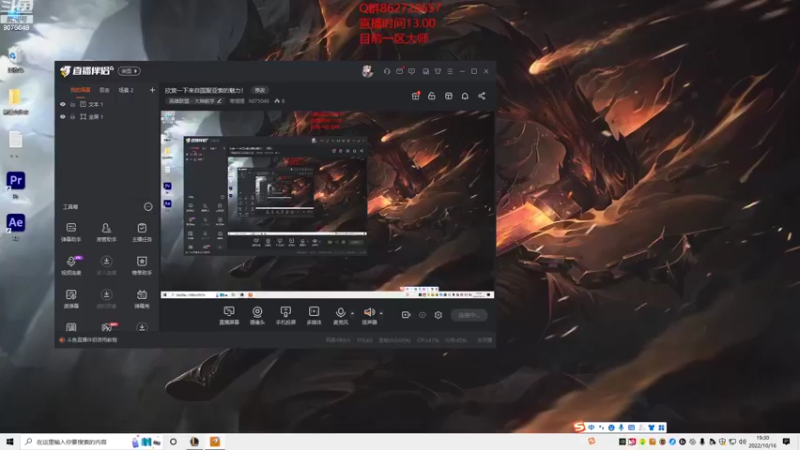Click the record video camera icon
The width and height of the screenshot is (800, 450).
point(406,315)
